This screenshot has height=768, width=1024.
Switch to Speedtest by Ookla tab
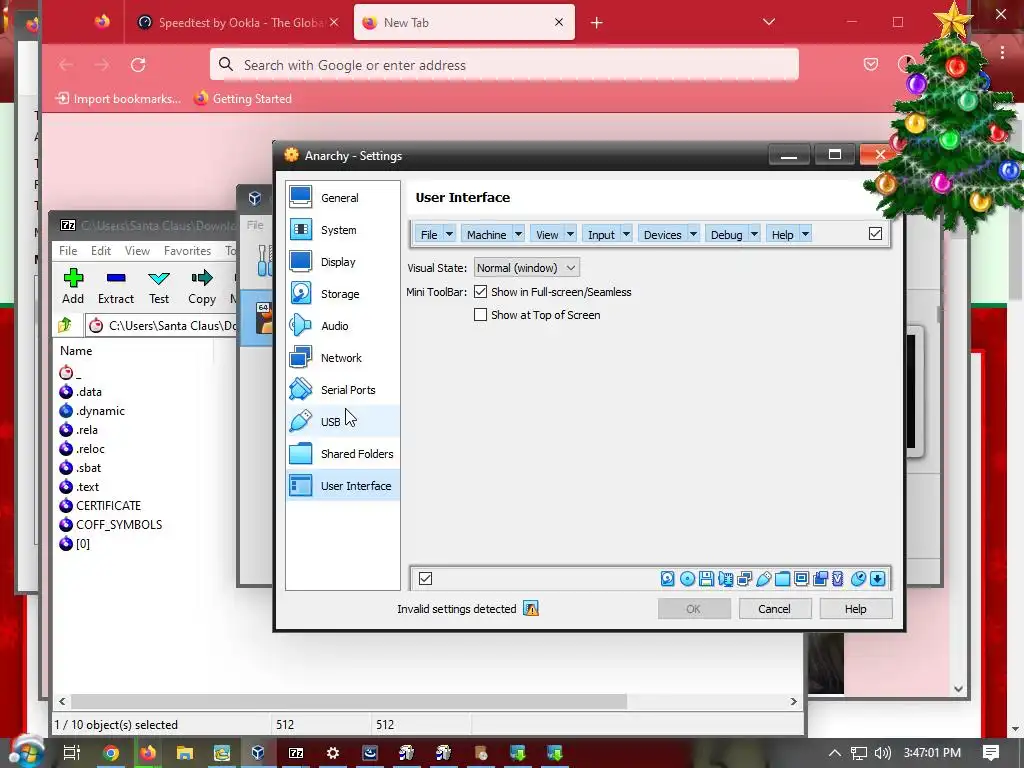239,23
